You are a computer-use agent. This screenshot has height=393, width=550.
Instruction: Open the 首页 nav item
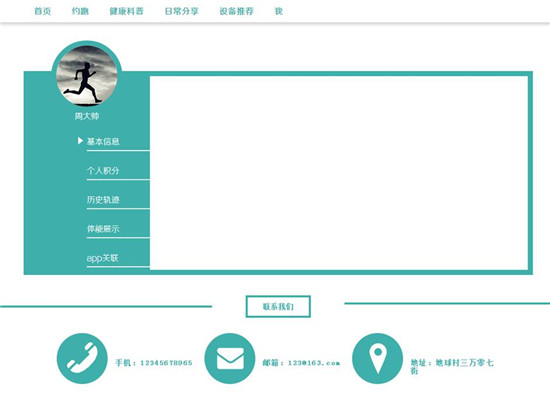pos(42,11)
